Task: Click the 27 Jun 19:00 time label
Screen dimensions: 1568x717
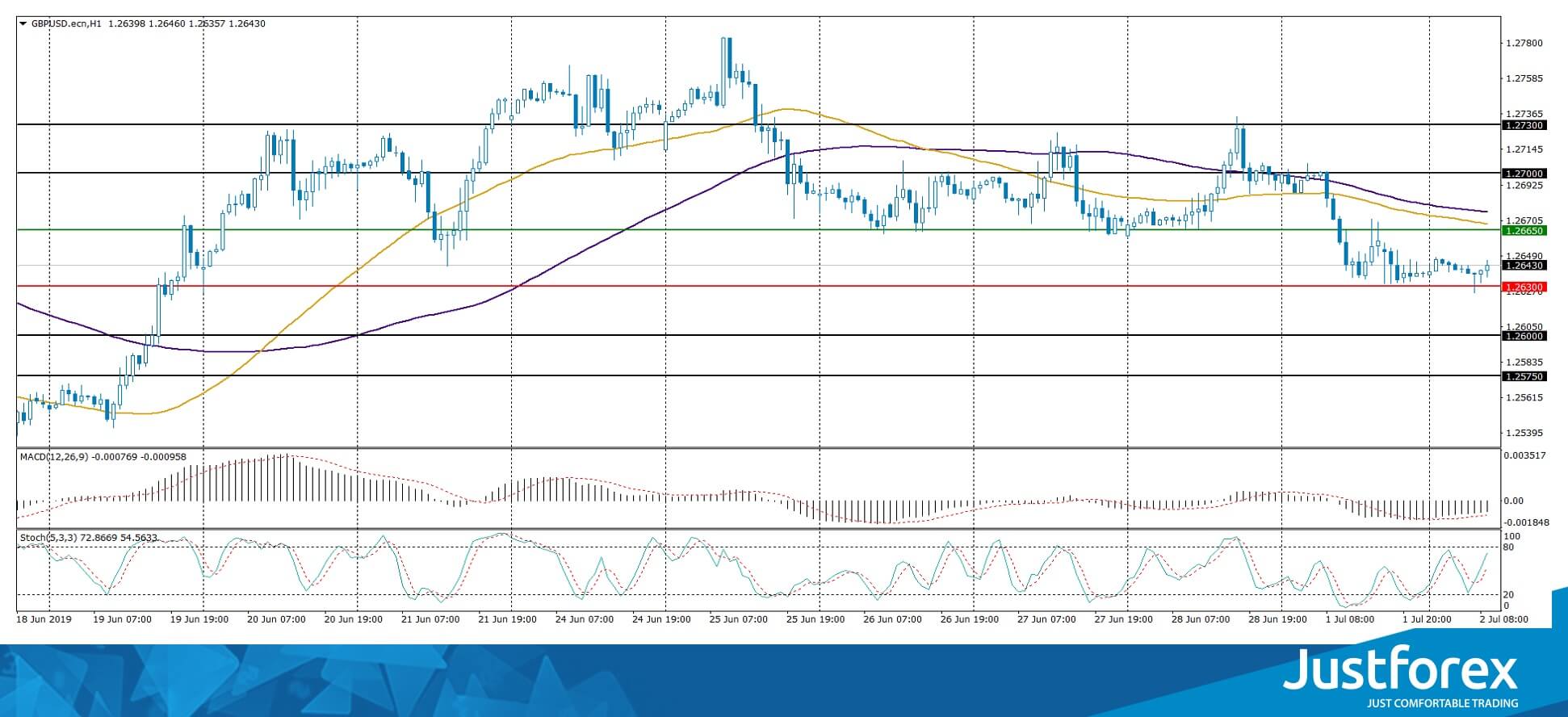Action: pyautogui.click(x=1123, y=619)
